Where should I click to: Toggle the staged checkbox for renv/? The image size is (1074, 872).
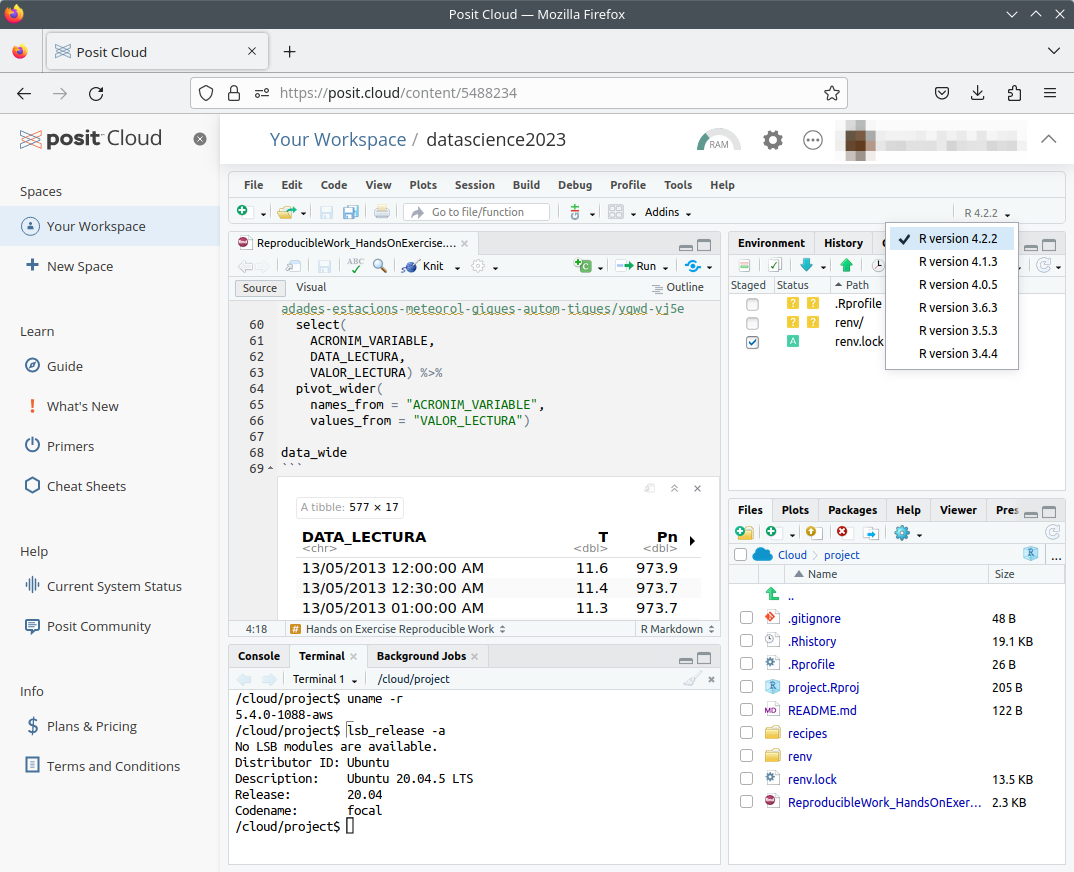pos(752,323)
